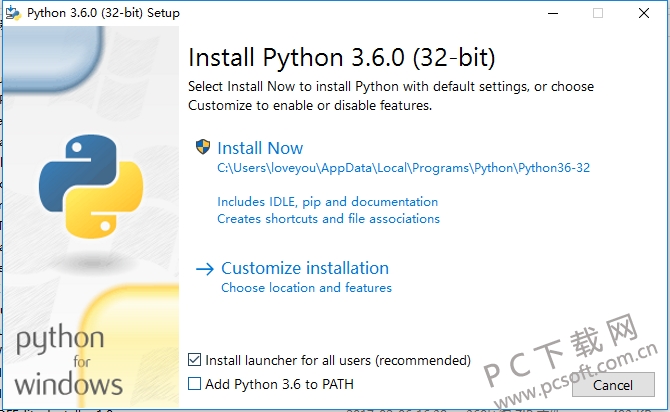Click 'Creates shortcuts and file associations' text

click(x=328, y=218)
